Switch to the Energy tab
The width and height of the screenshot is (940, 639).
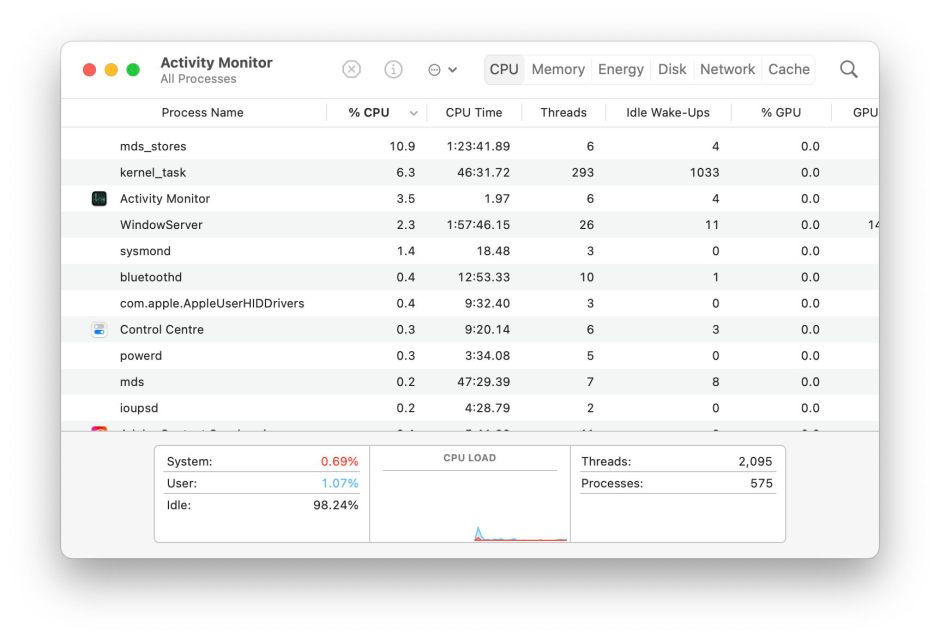pos(621,69)
